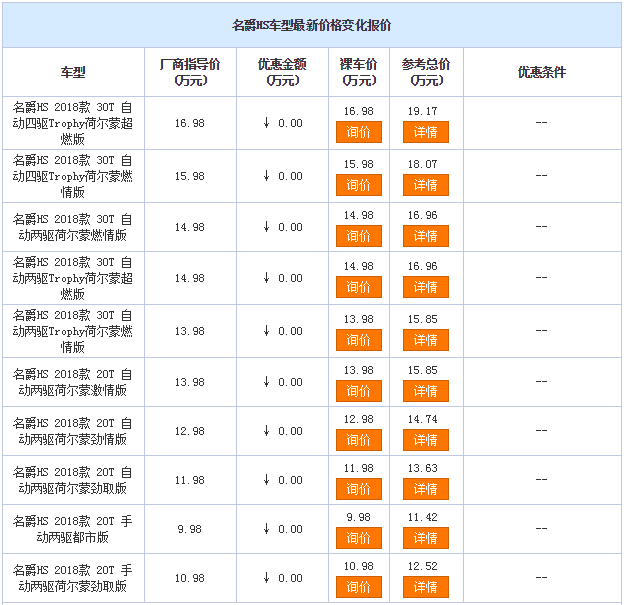
Task: Open 详情 beside total price 18.07
Action: [x=426, y=185]
